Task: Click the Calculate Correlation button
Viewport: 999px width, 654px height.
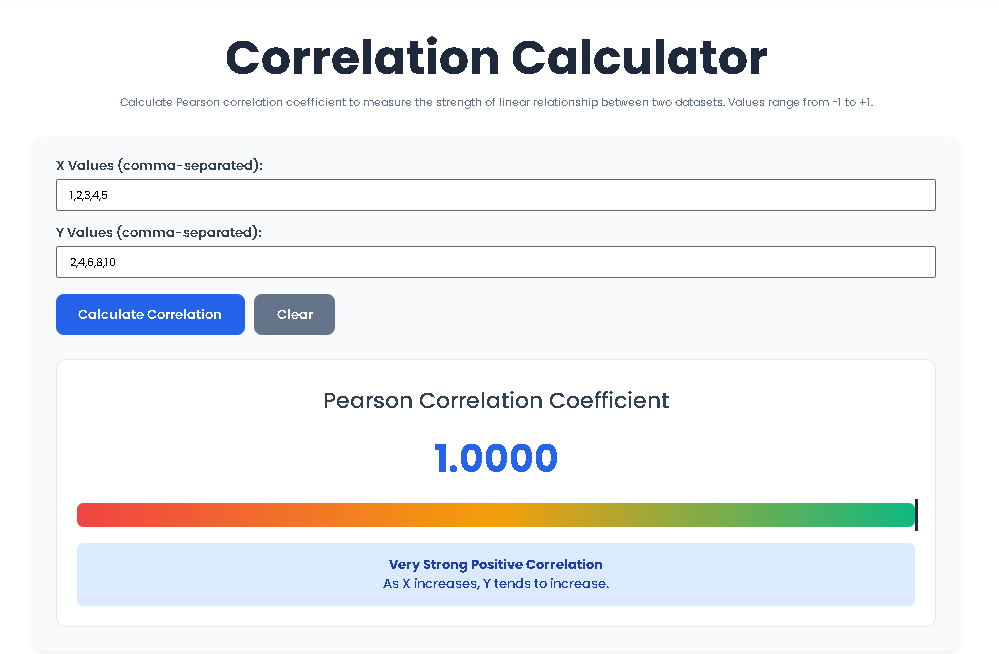Action: [150, 314]
